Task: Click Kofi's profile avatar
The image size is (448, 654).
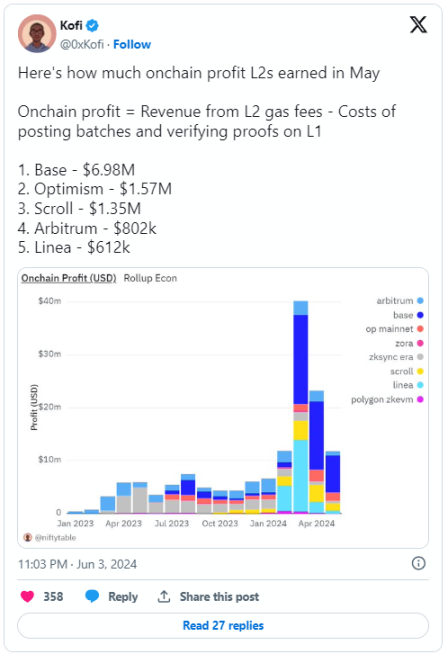Action: [37, 33]
